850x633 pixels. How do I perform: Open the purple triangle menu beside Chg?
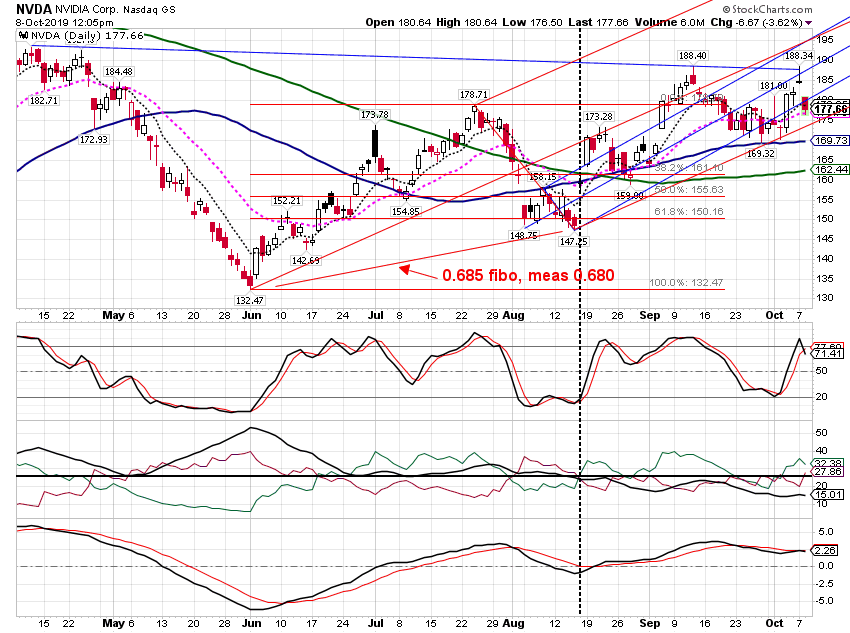pos(809,23)
